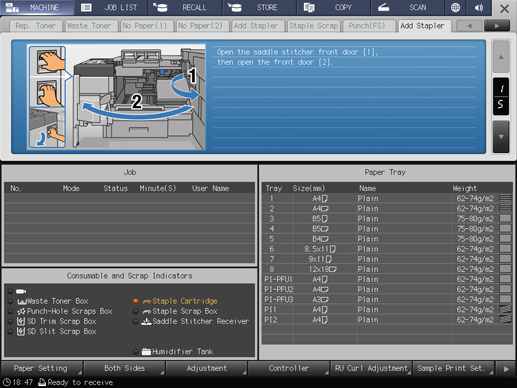The image size is (517, 388).
Task: Select the Rep. Toner guidance tab
Action: pos(35,26)
